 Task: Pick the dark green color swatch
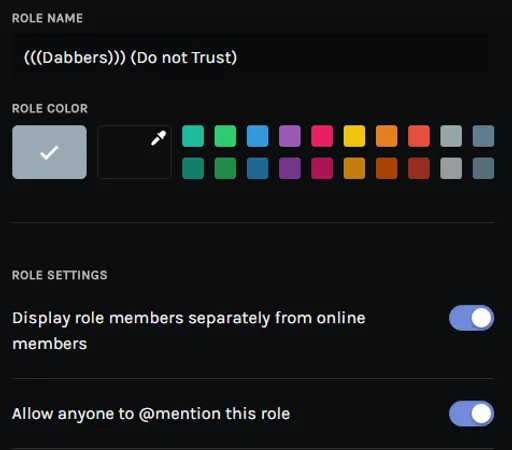[225, 168]
